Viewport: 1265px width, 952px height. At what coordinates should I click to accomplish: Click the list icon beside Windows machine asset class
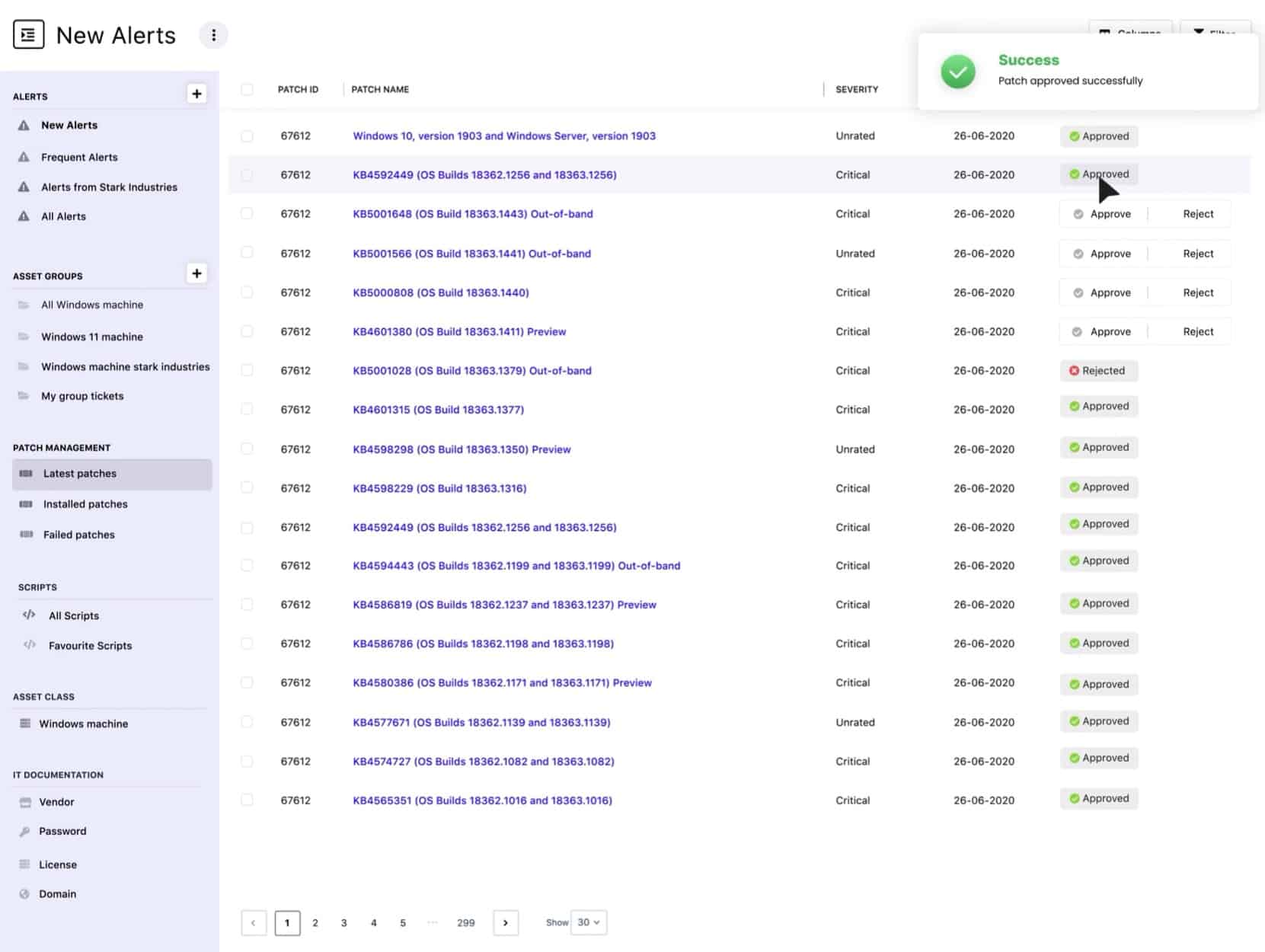click(25, 724)
